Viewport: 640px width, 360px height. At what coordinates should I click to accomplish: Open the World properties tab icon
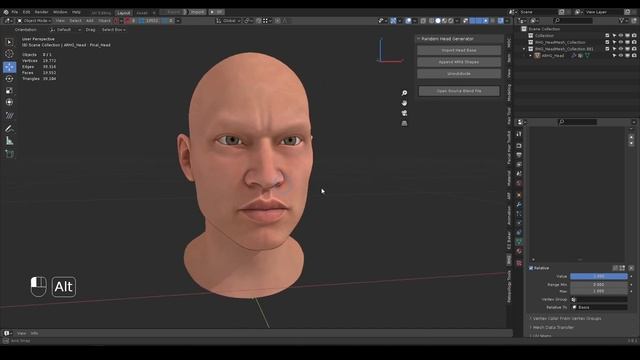pyautogui.click(x=519, y=183)
